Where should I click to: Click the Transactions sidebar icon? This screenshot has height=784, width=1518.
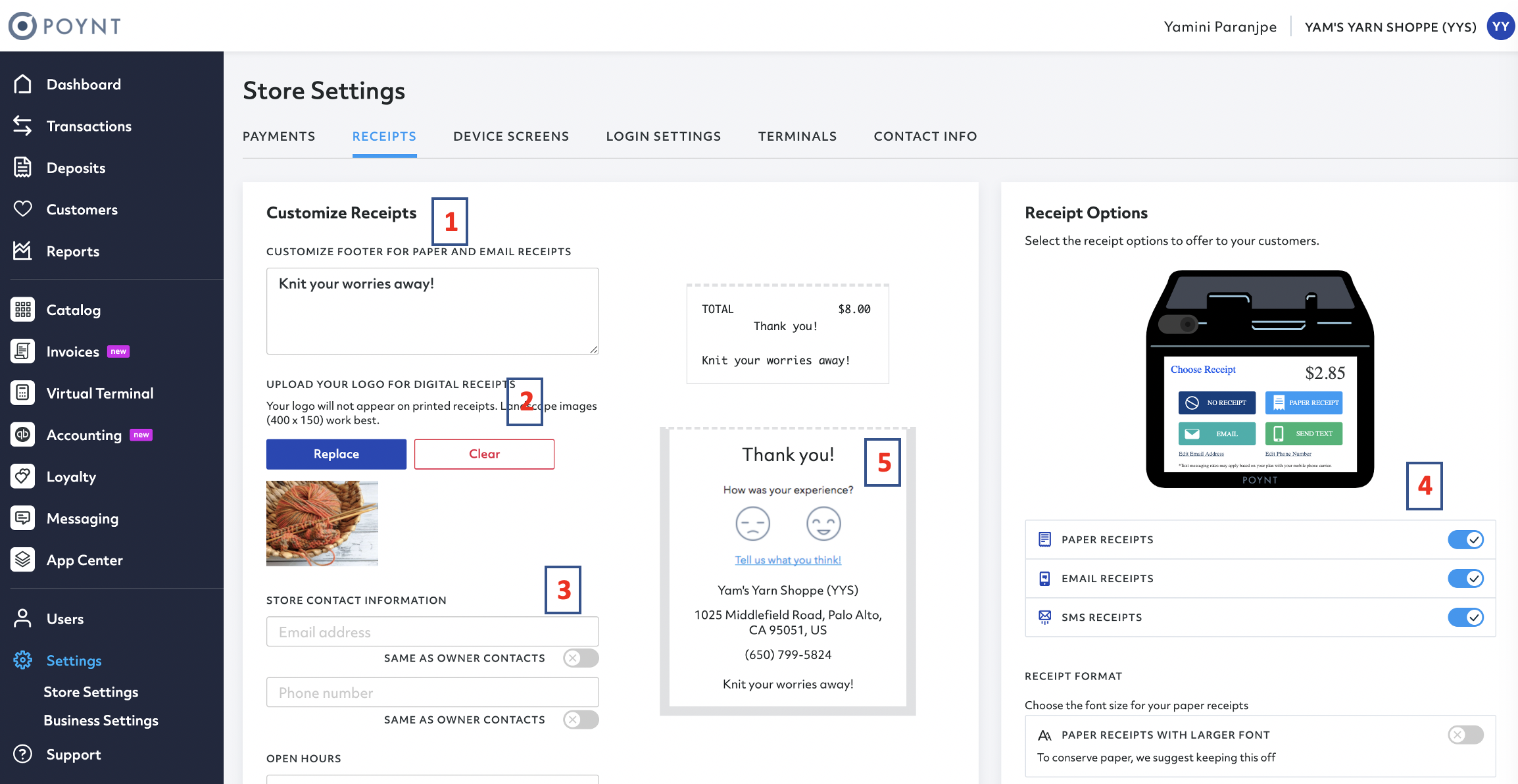[24, 126]
